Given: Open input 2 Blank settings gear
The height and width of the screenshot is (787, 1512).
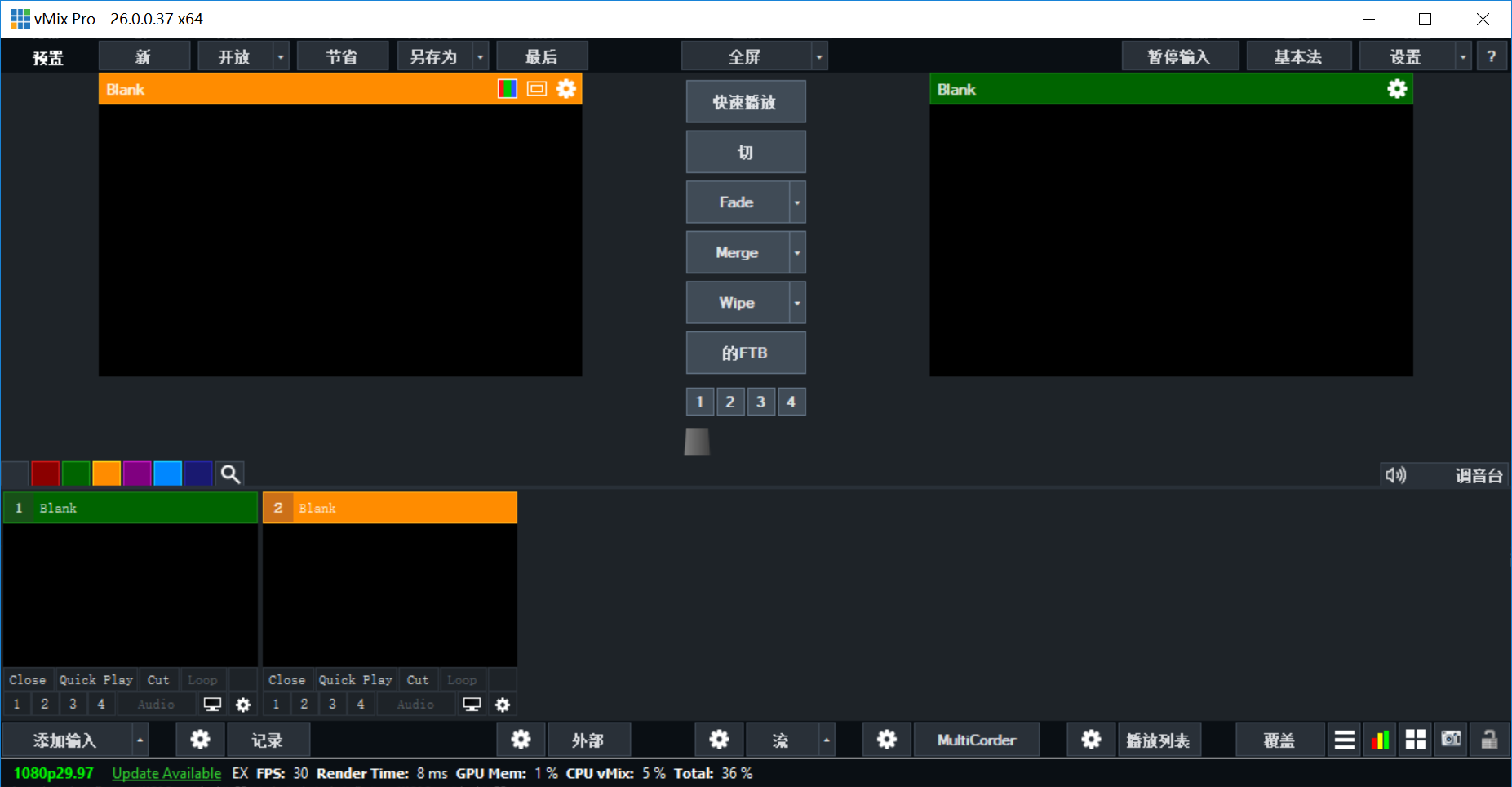Looking at the screenshot, I should coord(503,705).
